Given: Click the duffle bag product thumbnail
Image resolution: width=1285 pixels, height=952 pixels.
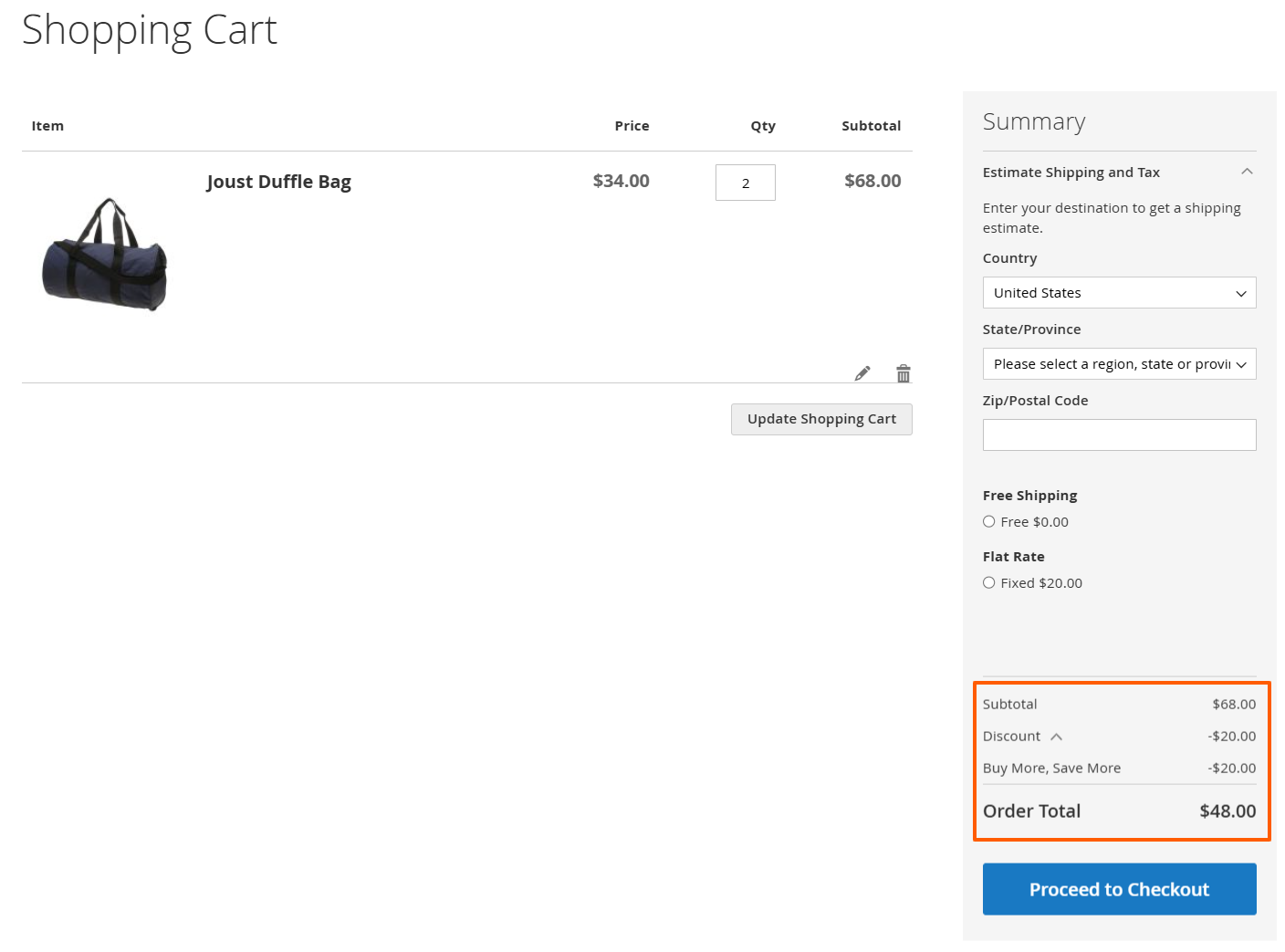Looking at the screenshot, I should [105, 255].
